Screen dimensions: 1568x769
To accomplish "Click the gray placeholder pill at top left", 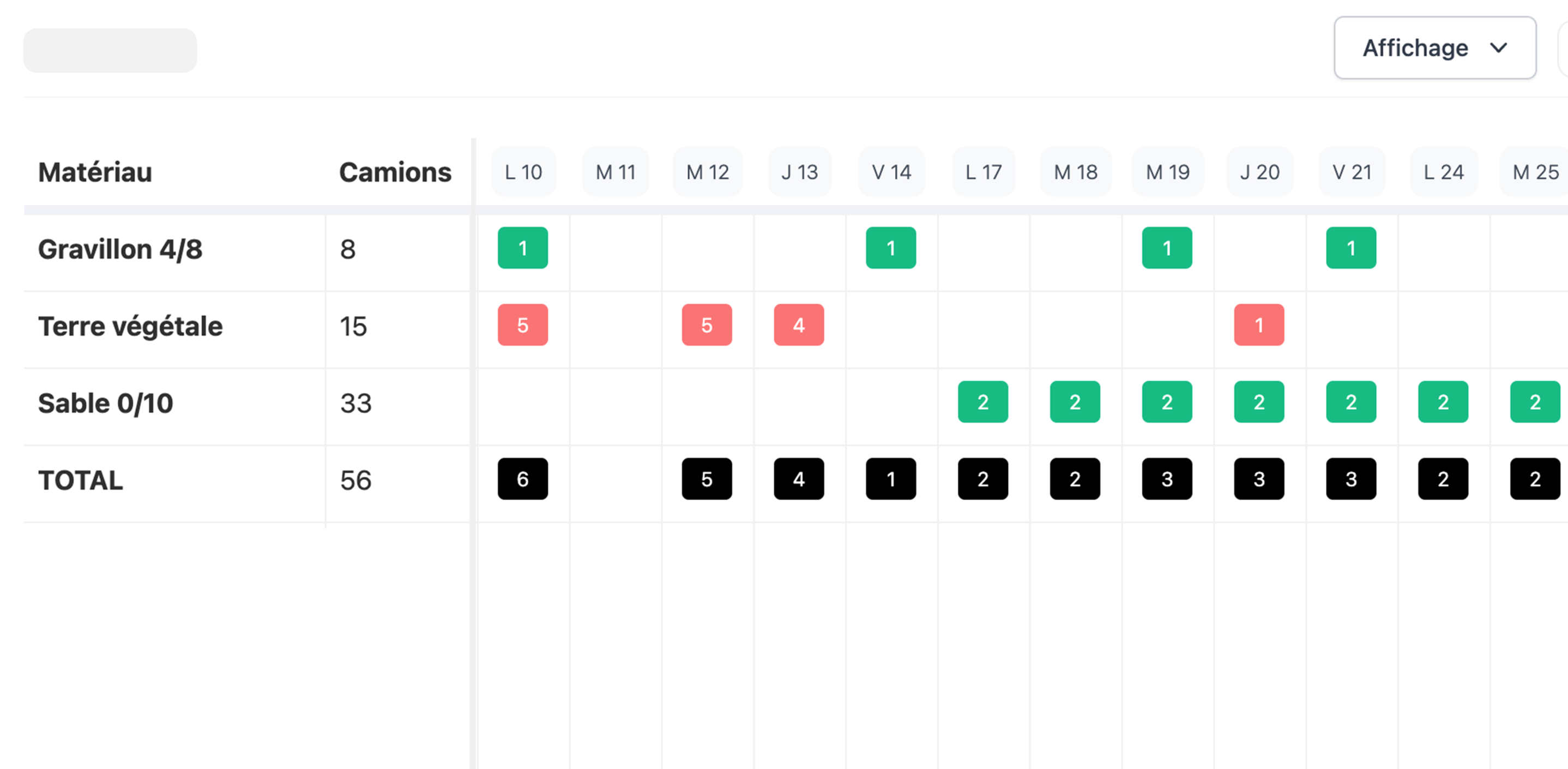I will [x=110, y=51].
